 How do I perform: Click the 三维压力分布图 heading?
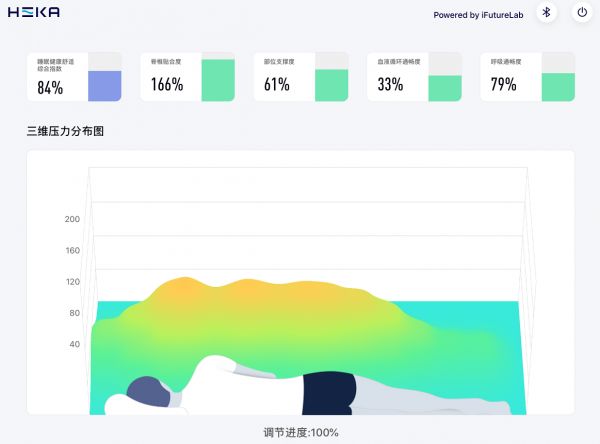click(66, 131)
